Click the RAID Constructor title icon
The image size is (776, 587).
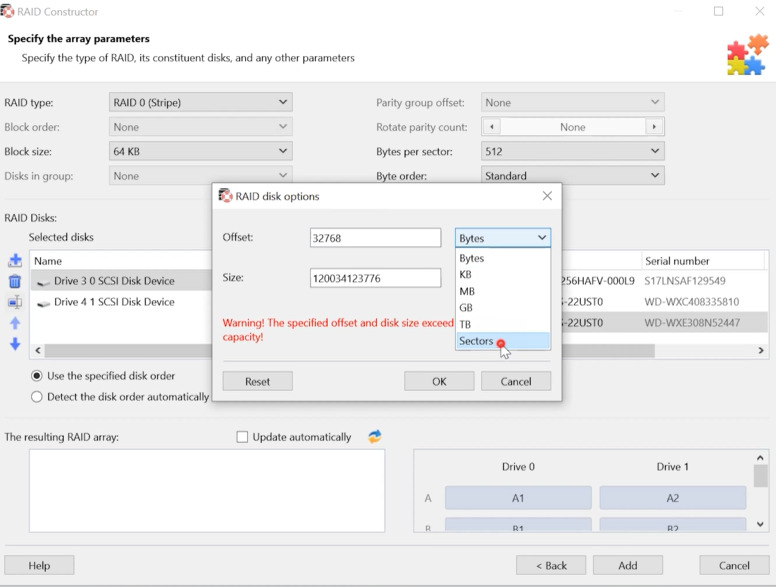tap(7, 11)
